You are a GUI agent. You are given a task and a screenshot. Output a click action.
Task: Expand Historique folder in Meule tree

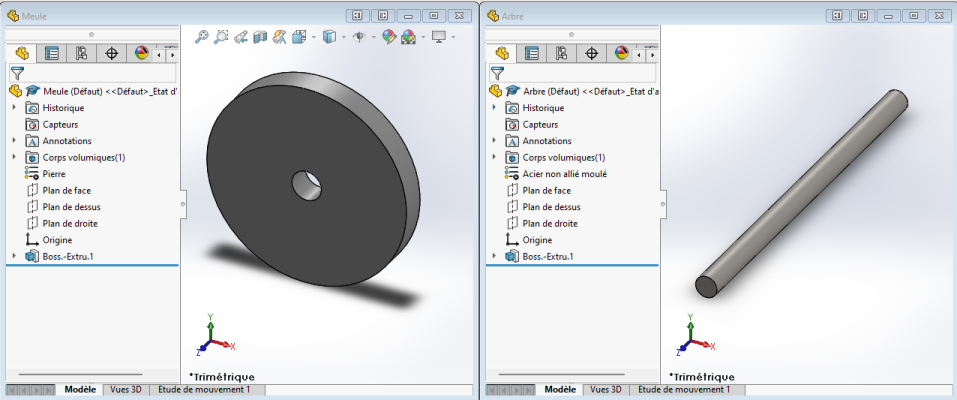14,107
